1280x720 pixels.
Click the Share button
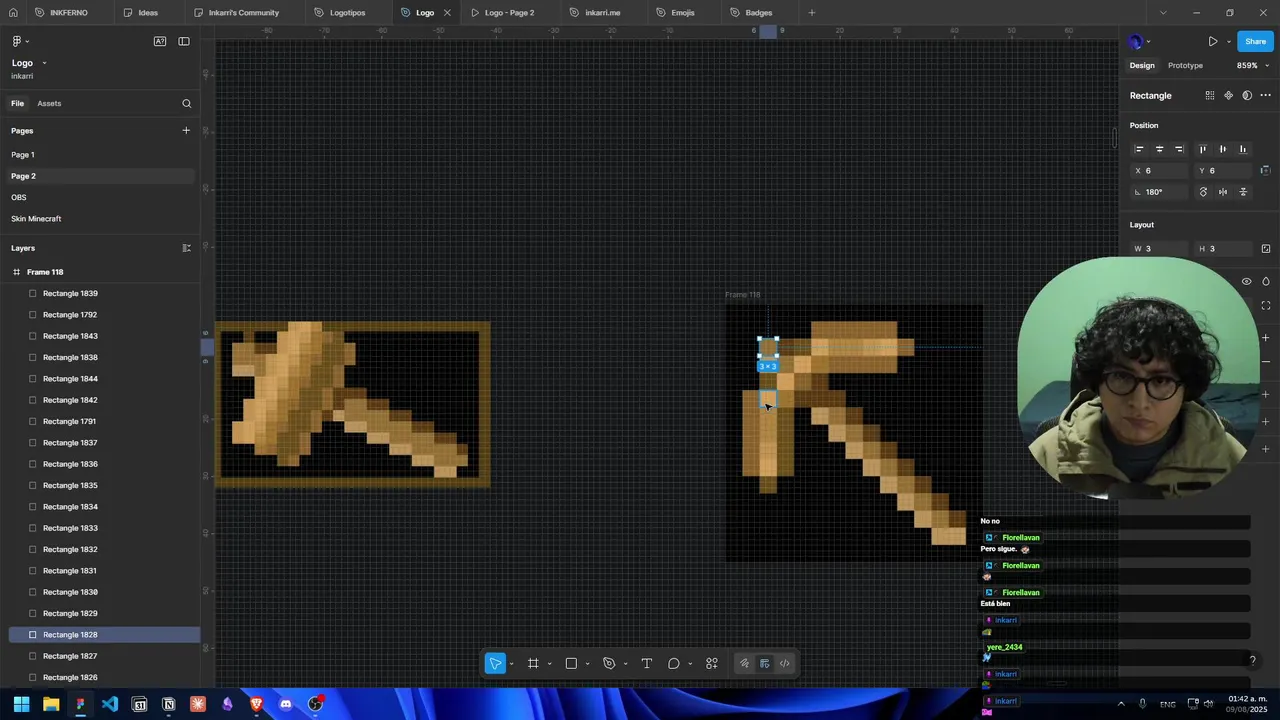[x=1255, y=41]
